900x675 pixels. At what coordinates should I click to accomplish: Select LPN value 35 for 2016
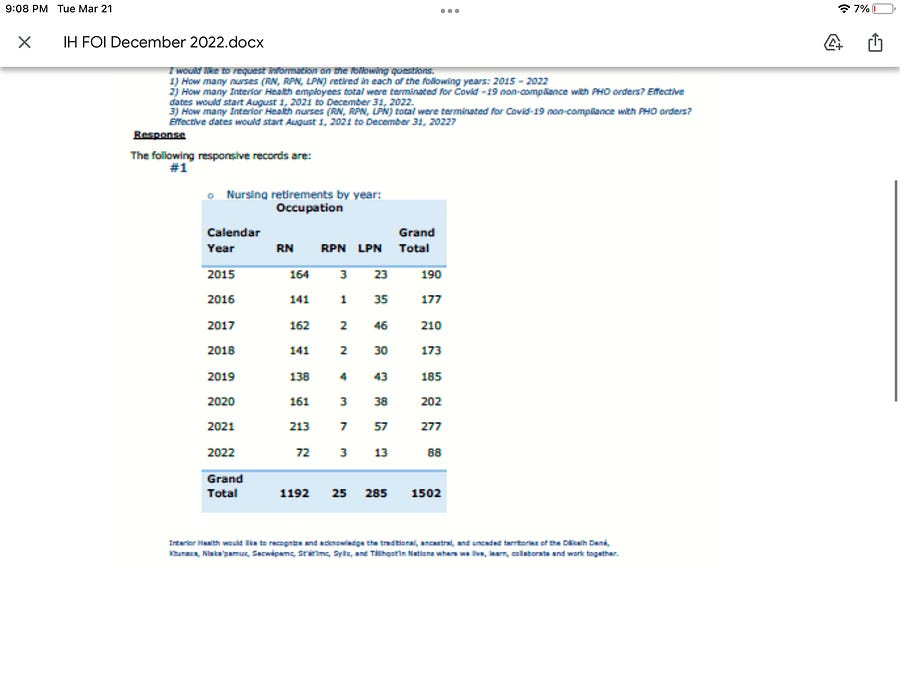pos(381,299)
